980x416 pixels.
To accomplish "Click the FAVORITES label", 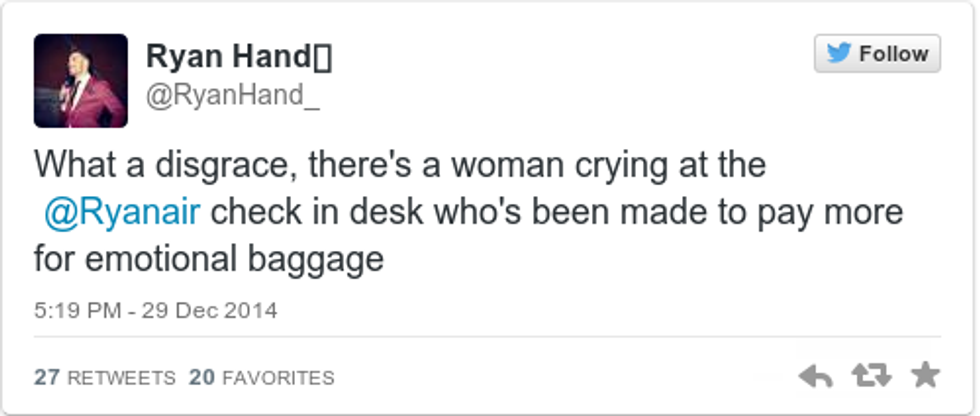I will [278, 377].
